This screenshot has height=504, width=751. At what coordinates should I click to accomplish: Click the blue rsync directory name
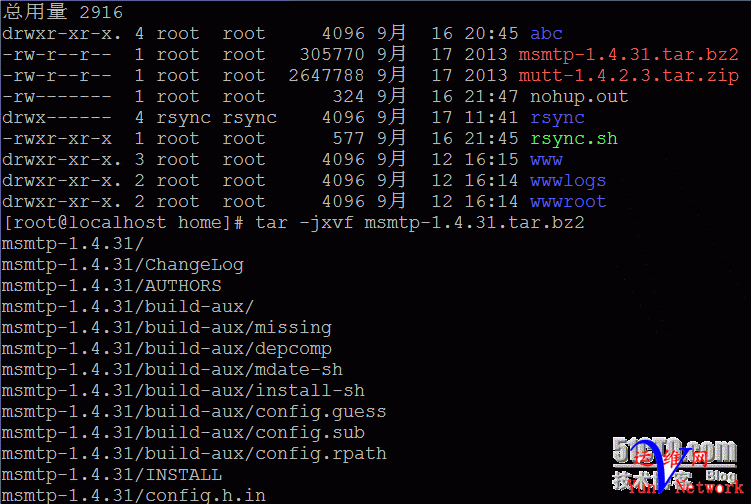(x=557, y=118)
